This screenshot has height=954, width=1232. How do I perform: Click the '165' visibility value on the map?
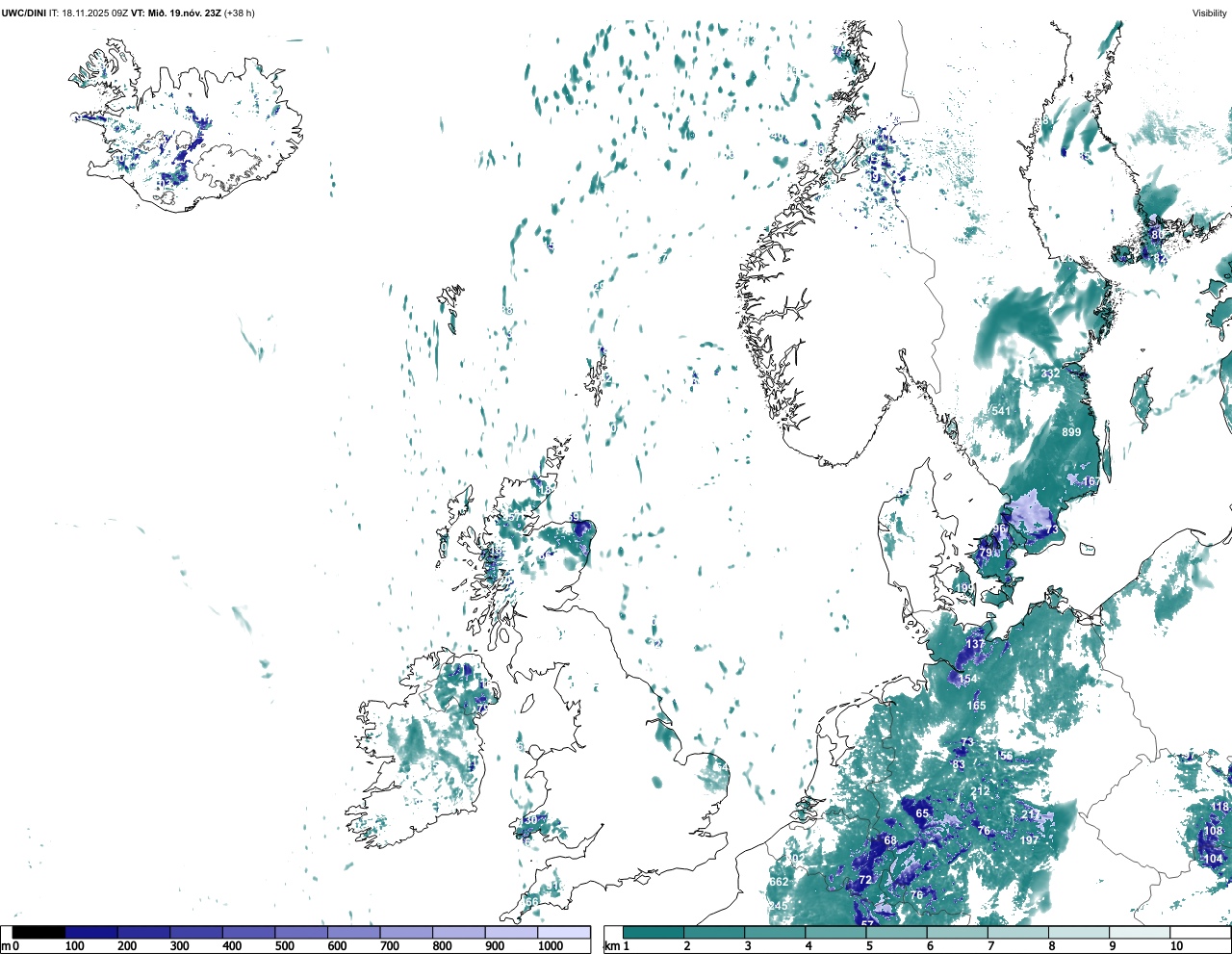coord(977,706)
